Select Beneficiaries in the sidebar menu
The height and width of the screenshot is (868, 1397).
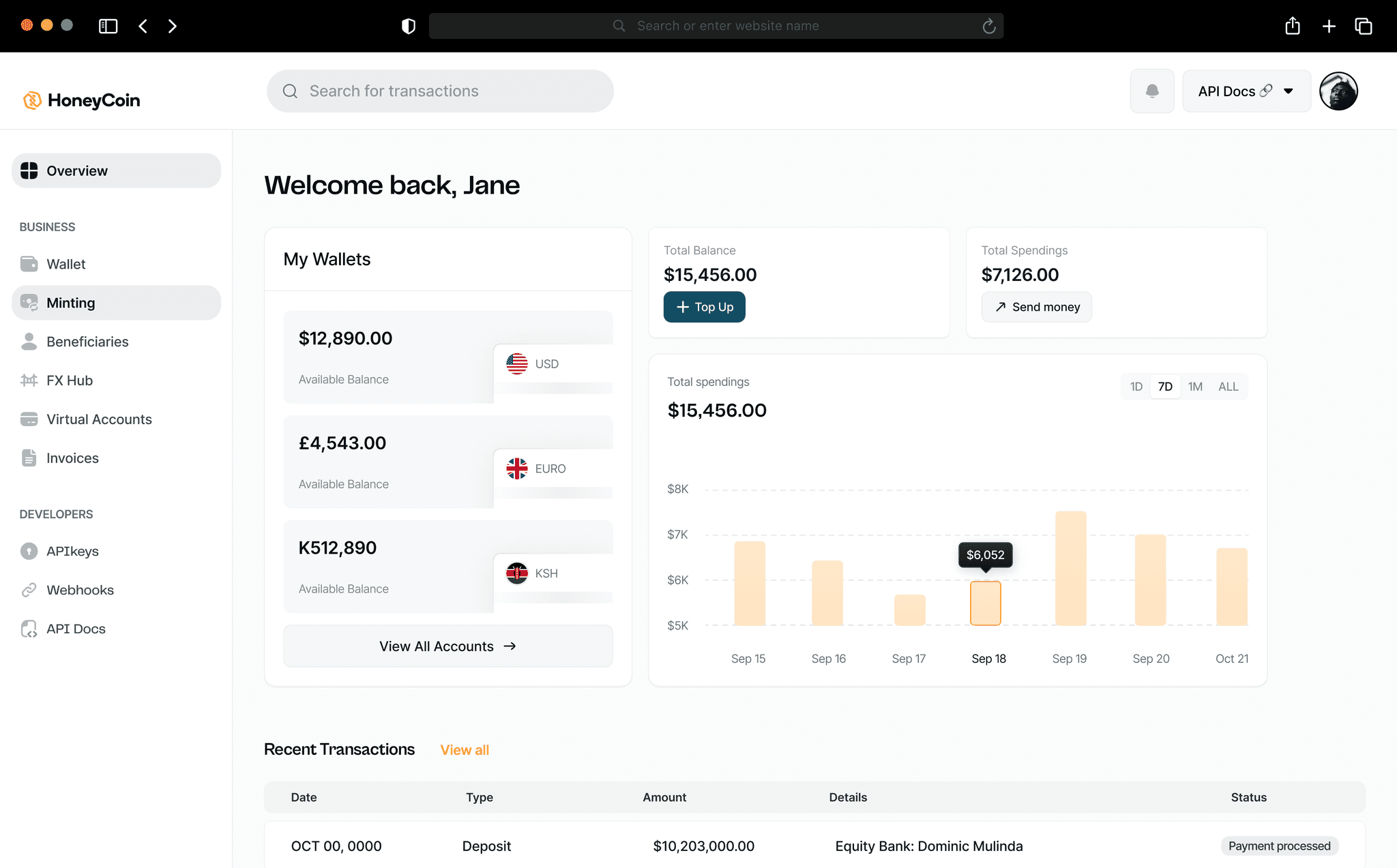[x=87, y=342]
